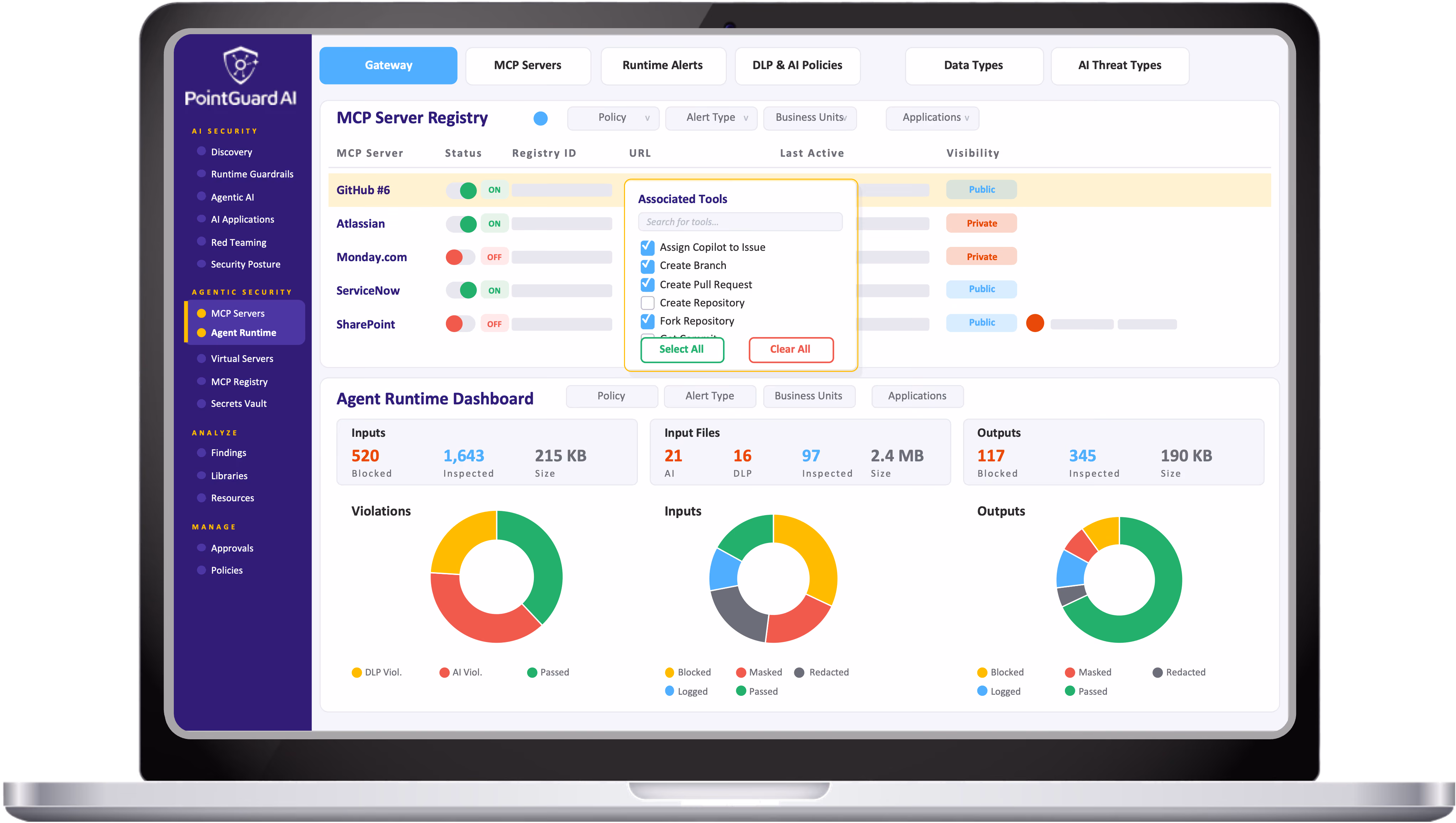Screen dimensions: 1456x823
Task: Uncheck Assign Copilot to Issue
Action: pos(648,248)
